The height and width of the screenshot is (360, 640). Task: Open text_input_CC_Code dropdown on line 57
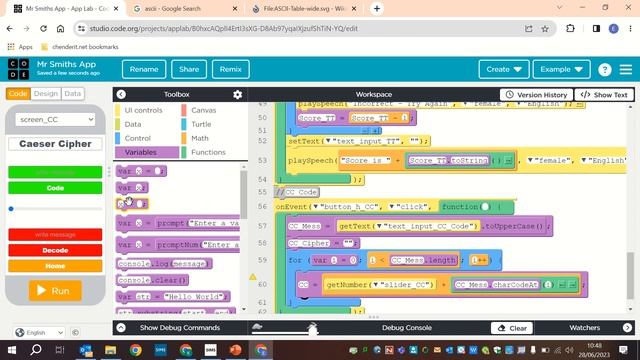[x=379, y=226]
